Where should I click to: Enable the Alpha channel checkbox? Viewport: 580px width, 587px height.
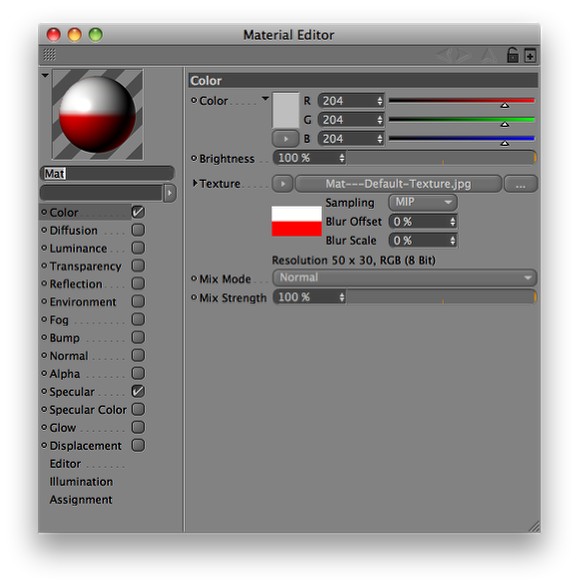[x=138, y=373]
